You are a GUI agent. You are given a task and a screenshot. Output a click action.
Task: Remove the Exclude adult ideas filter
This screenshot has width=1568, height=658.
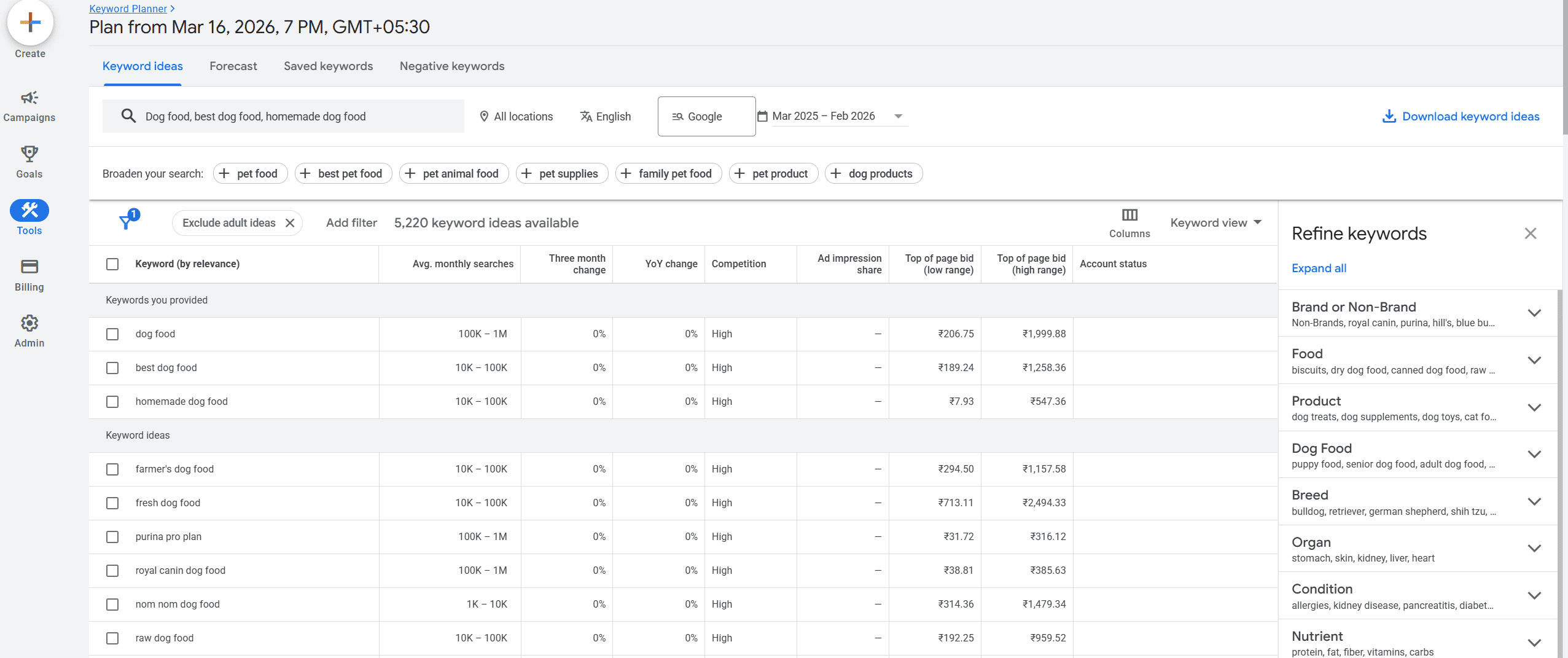coord(290,223)
